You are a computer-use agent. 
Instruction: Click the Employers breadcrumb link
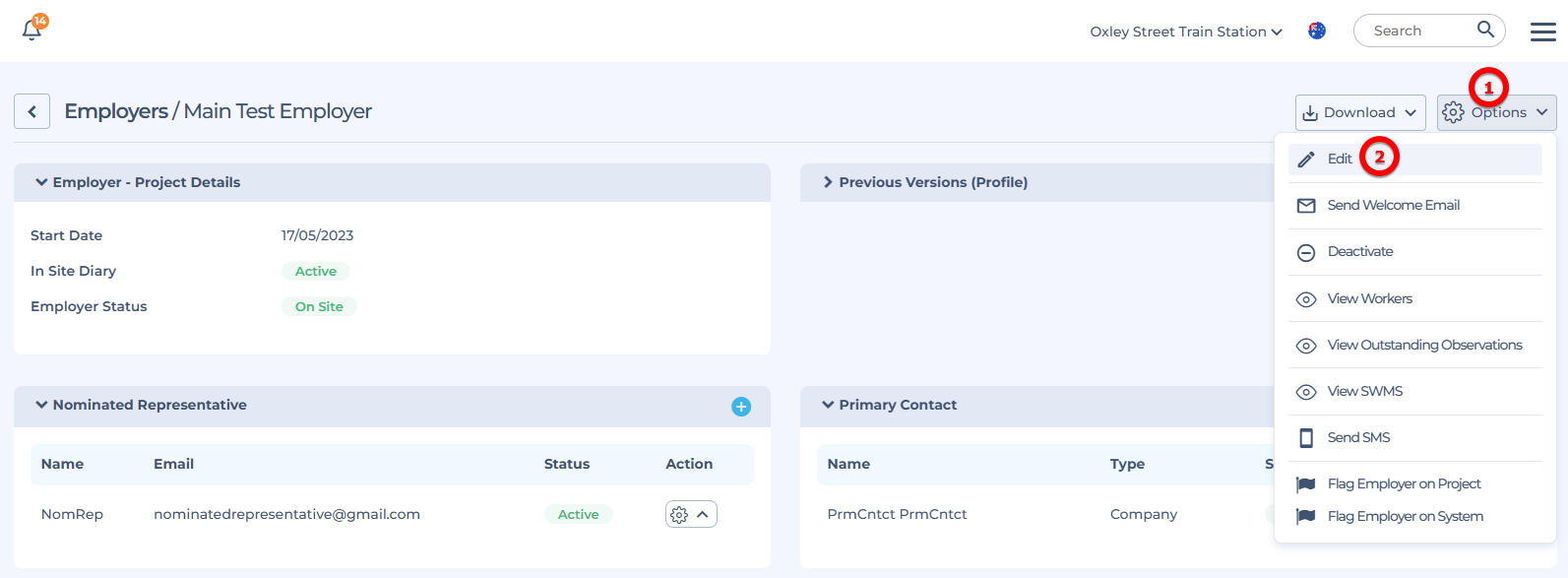pyautogui.click(x=116, y=111)
